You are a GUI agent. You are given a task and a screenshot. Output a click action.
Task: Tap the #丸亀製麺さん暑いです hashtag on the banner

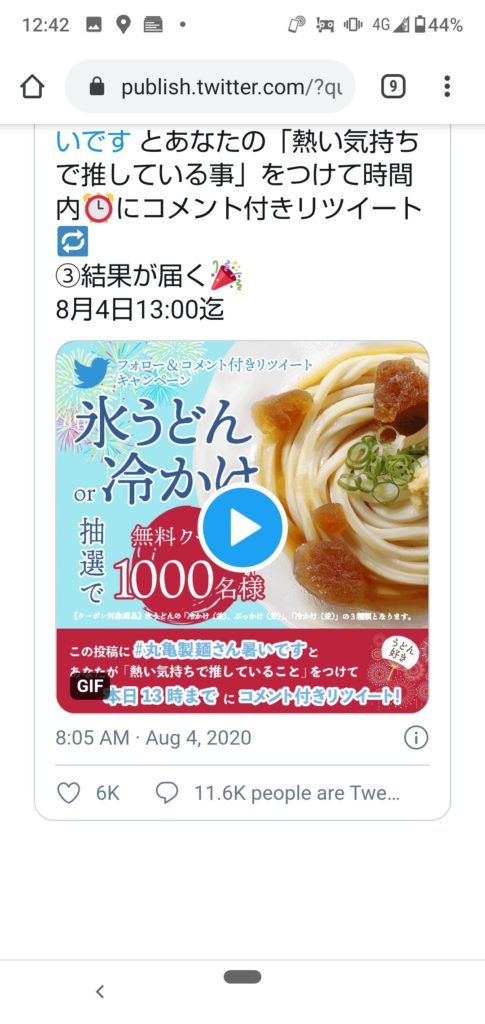(x=221, y=651)
